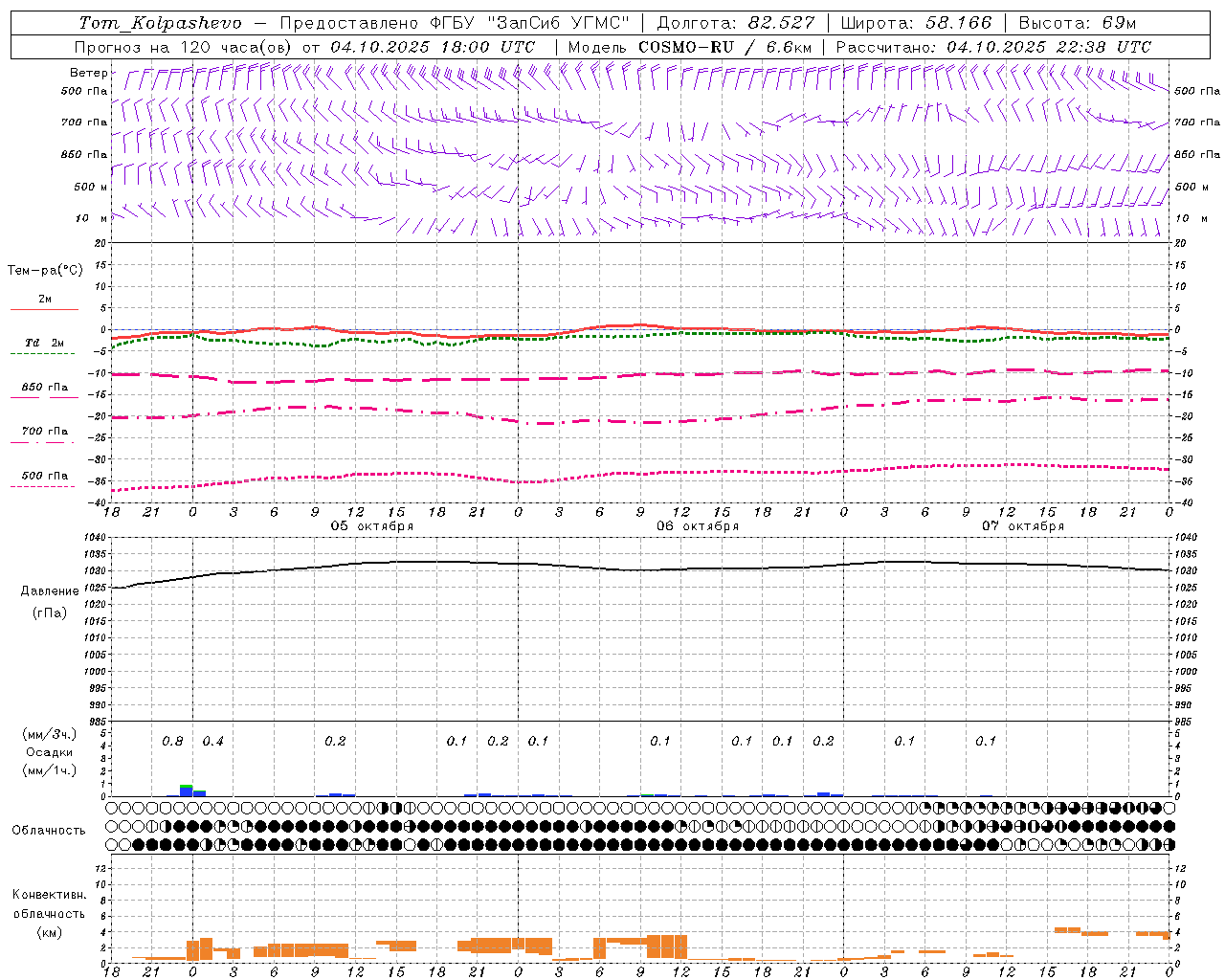1225x980 pixels.
Task: Click the Облачность cloud cover row label
Action: (x=49, y=831)
